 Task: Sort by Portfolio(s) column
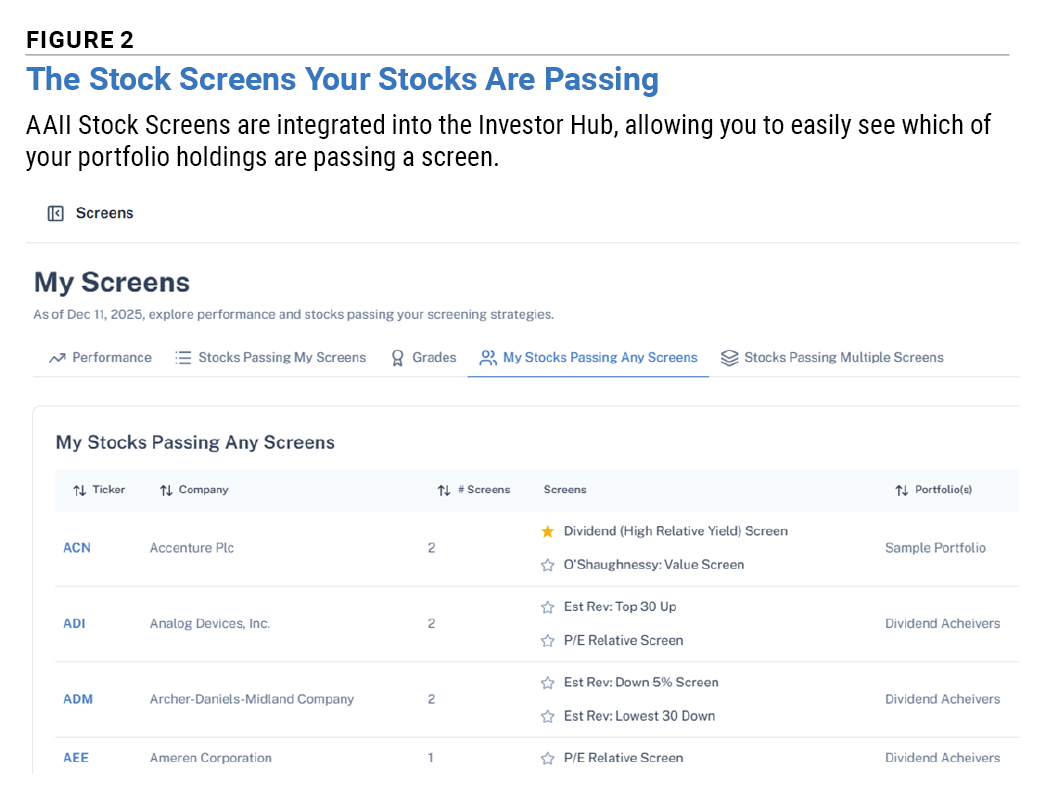934,490
